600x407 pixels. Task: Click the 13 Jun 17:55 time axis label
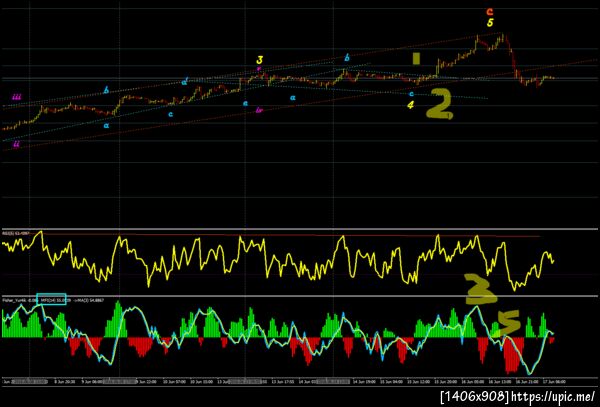pyautogui.click(x=283, y=382)
